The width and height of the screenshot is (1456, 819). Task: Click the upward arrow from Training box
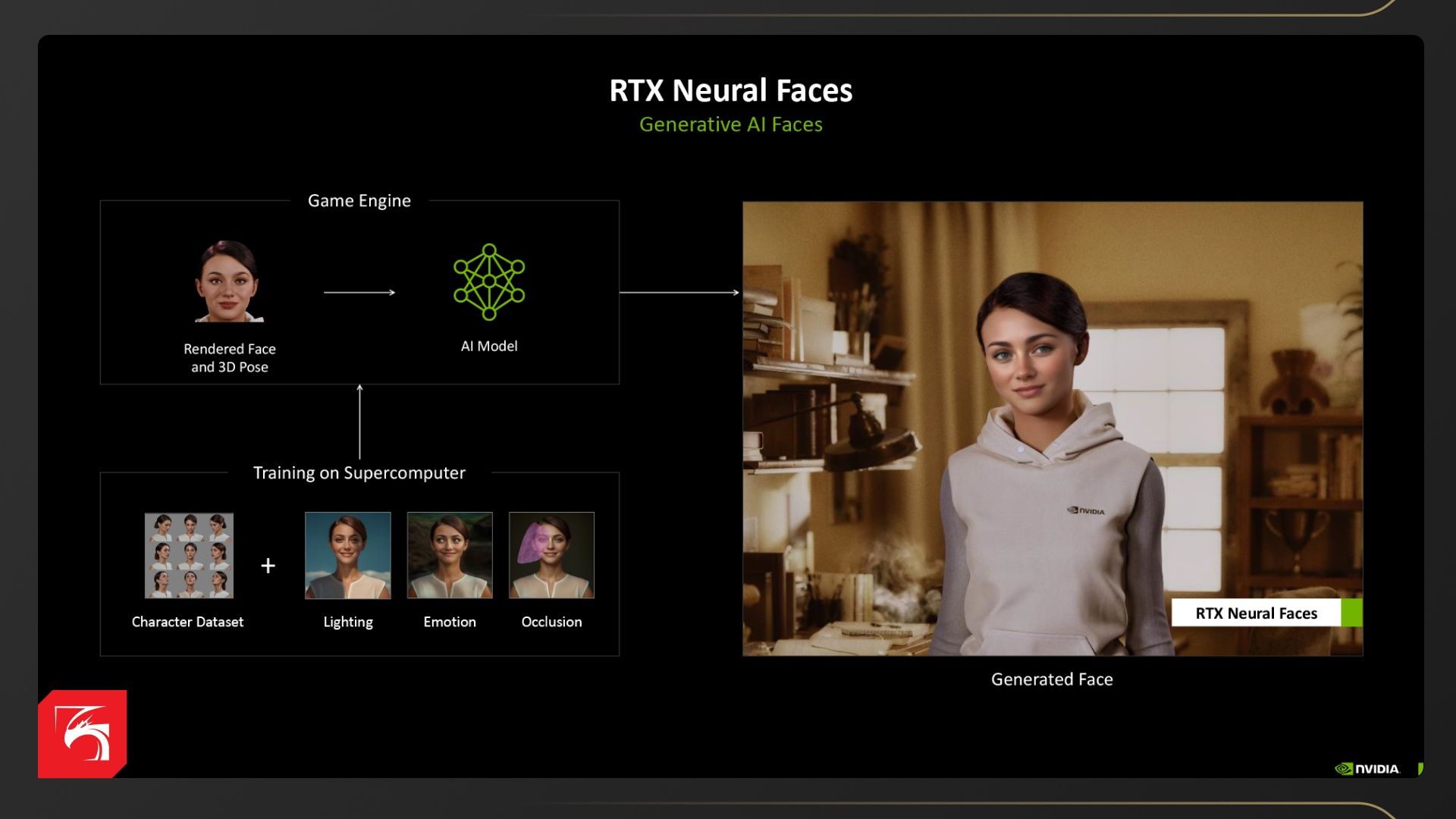tap(359, 422)
